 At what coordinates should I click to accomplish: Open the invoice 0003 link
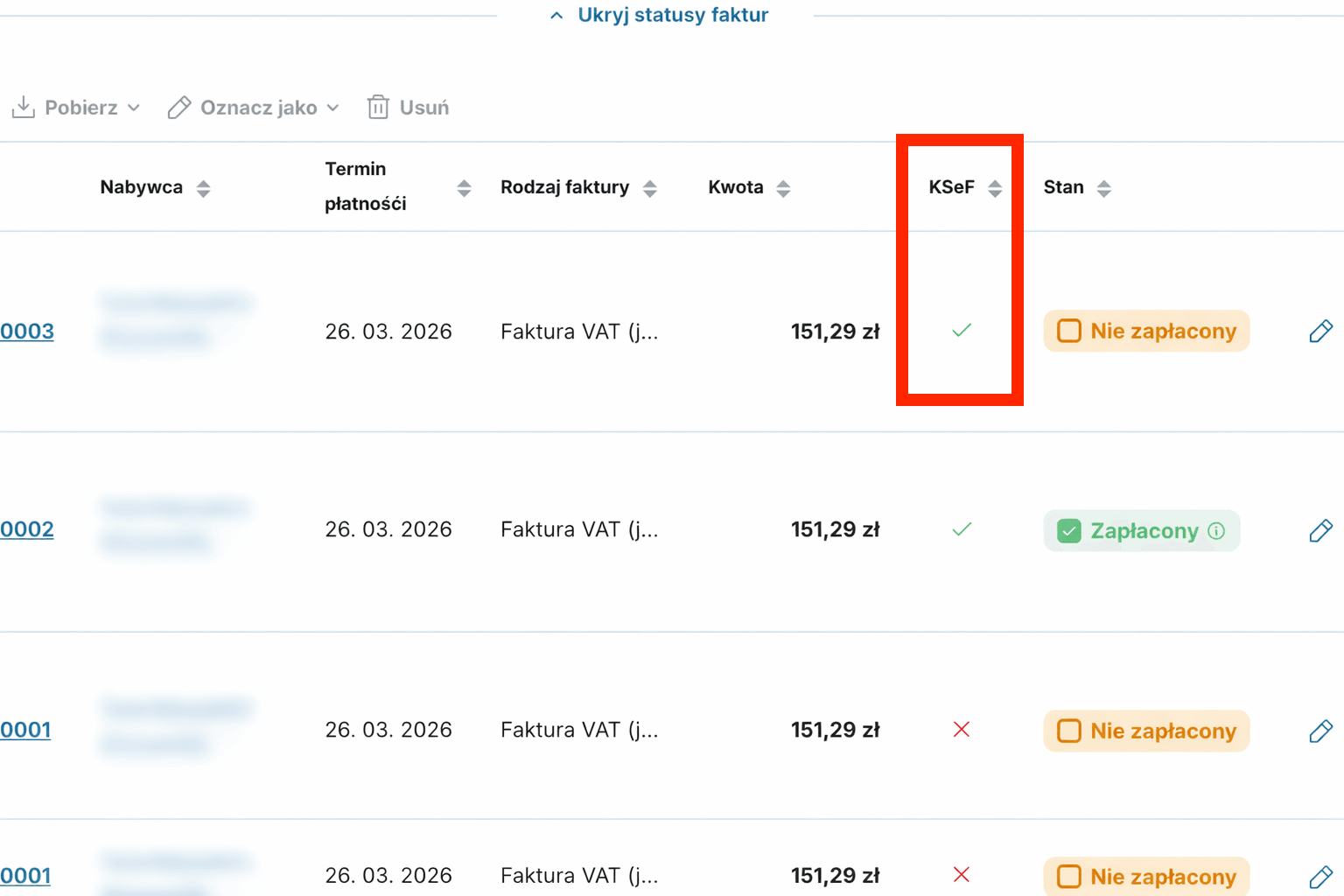pyautogui.click(x=27, y=332)
